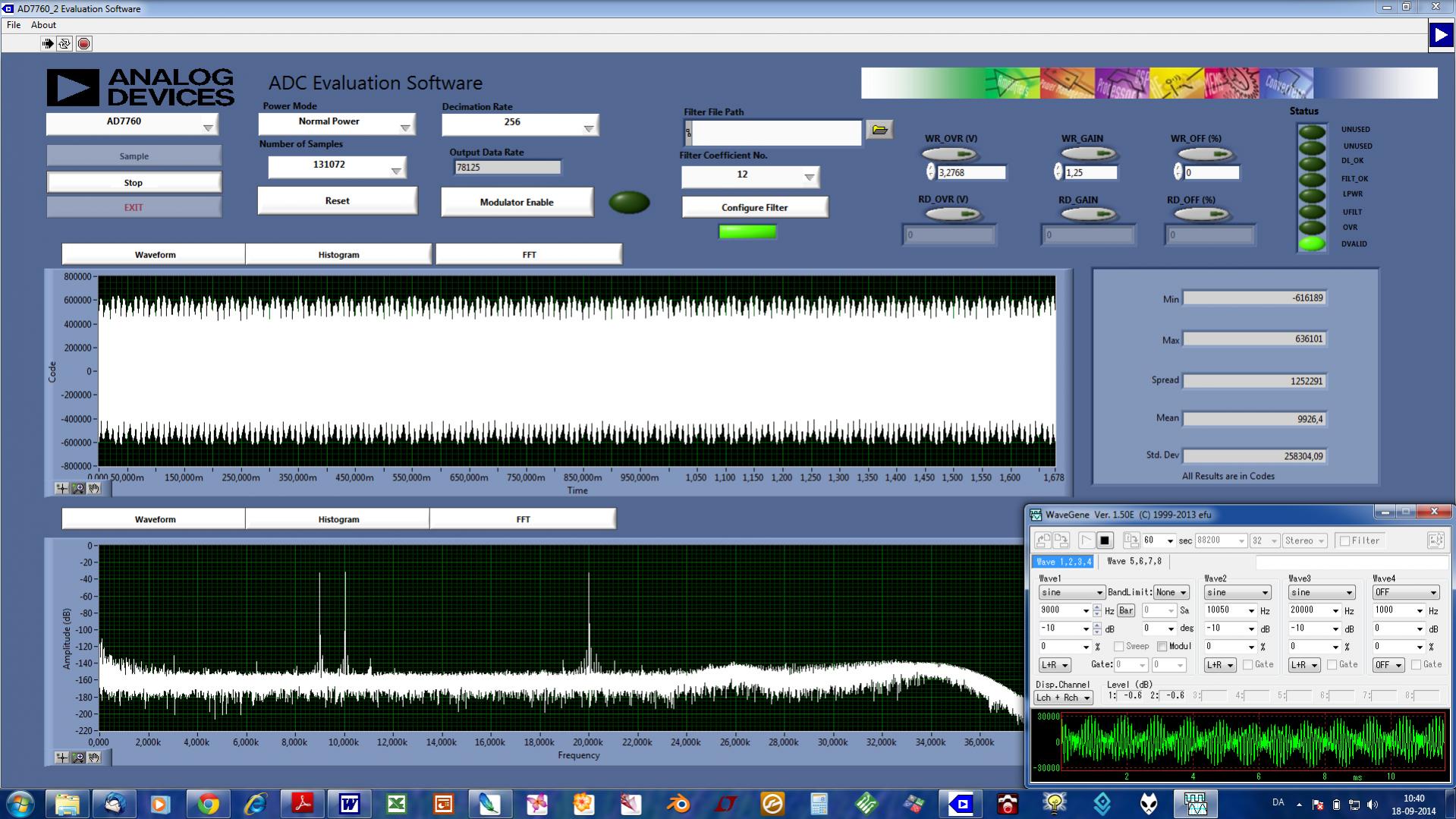Enable the Filter checkbox in WaveGene
Image resolution: width=1456 pixels, height=819 pixels.
(1344, 541)
